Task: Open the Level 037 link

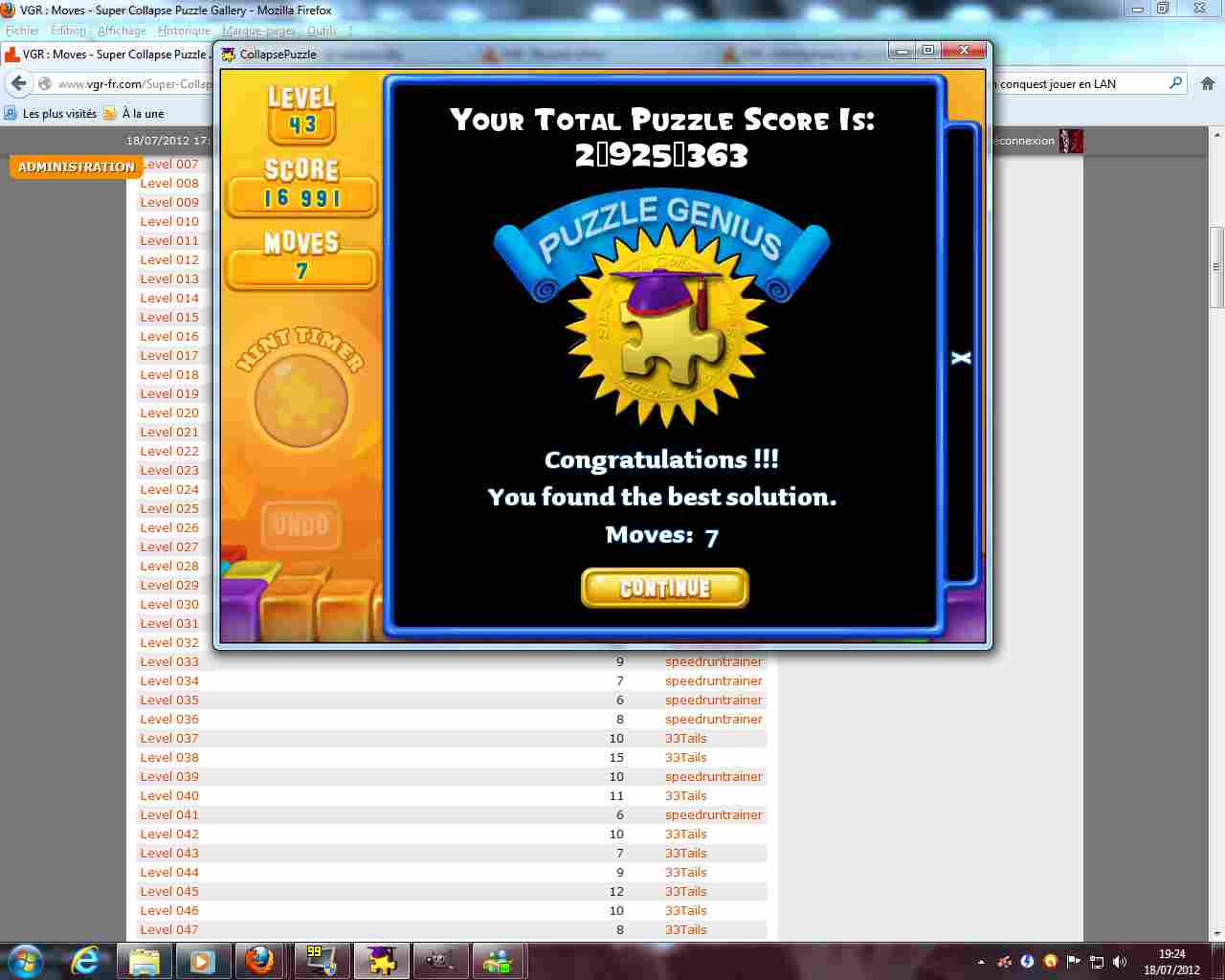Action: (x=169, y=738)
